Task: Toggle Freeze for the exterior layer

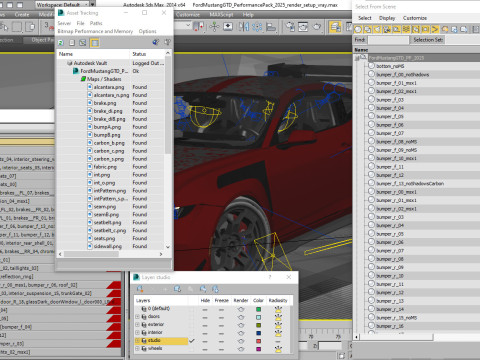Action: [x=221, y=325]
